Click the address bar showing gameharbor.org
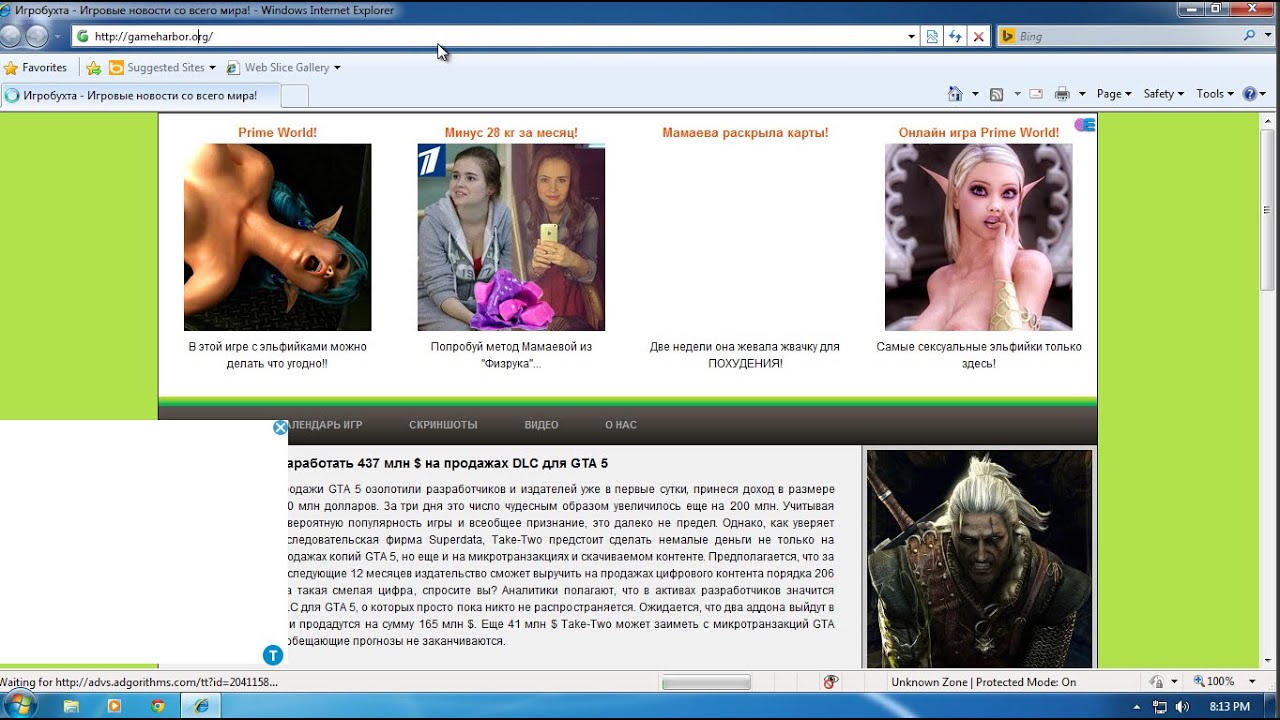Image resolution: width=1280 pixels, height=720 pixels. 488,36
